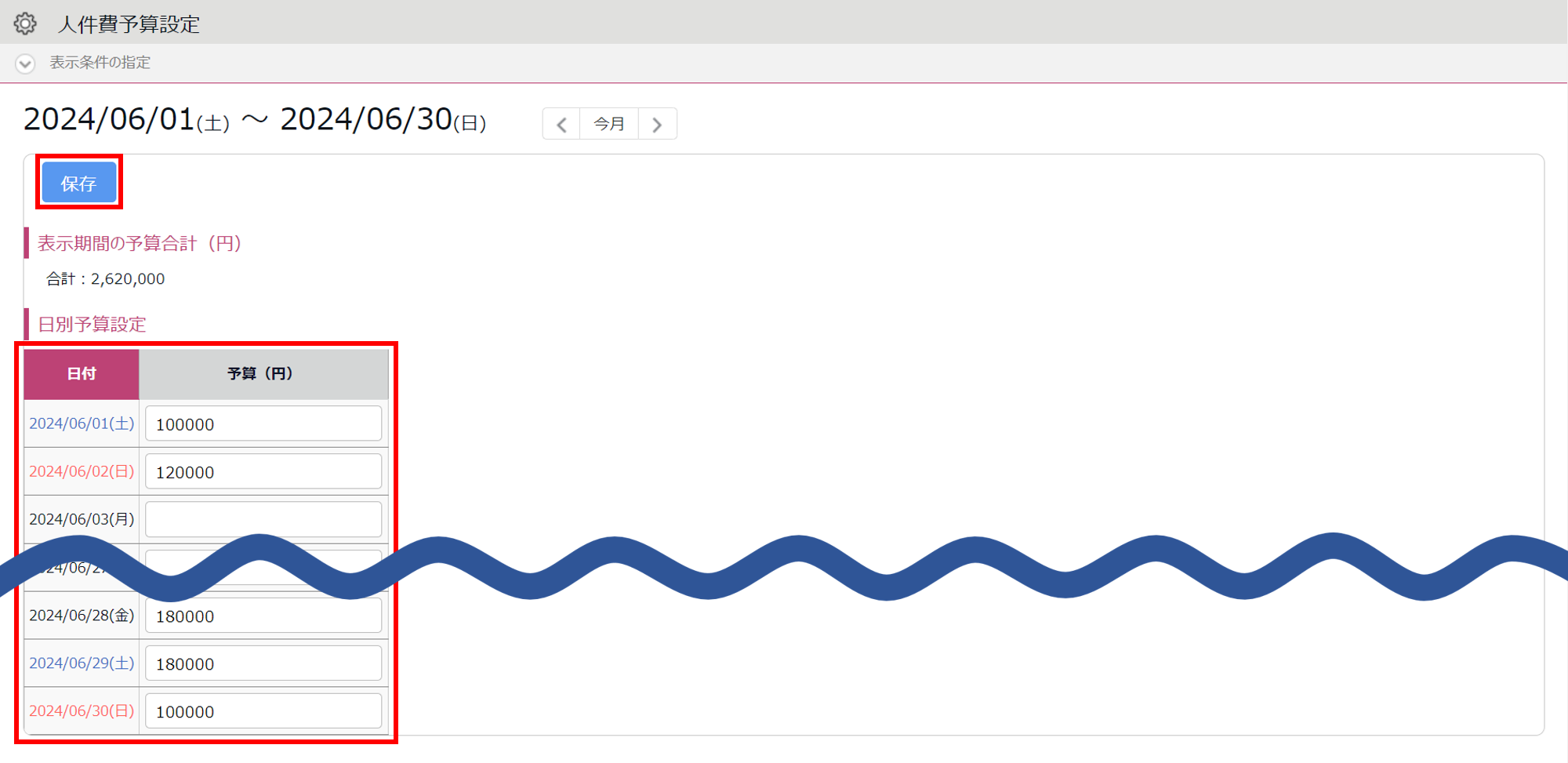Select the 2024/06/01(土) date cell
This screenshot has height=763, width=1568.
tap(82, 423)
